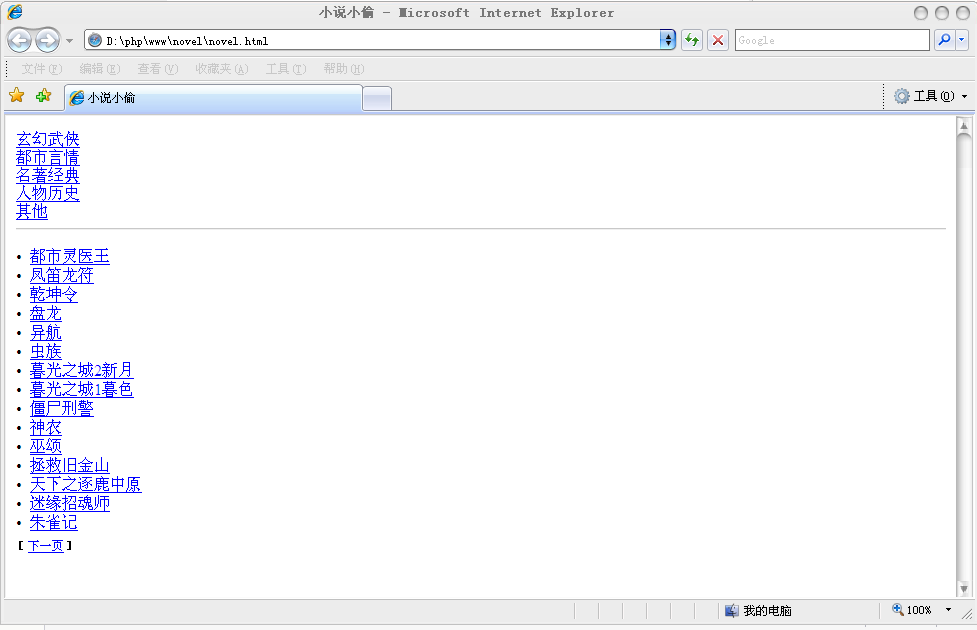Viewport: 977px width, 630px height.
Task: Open the zoom level dropdown arrow
Action: tap(948, 610)
